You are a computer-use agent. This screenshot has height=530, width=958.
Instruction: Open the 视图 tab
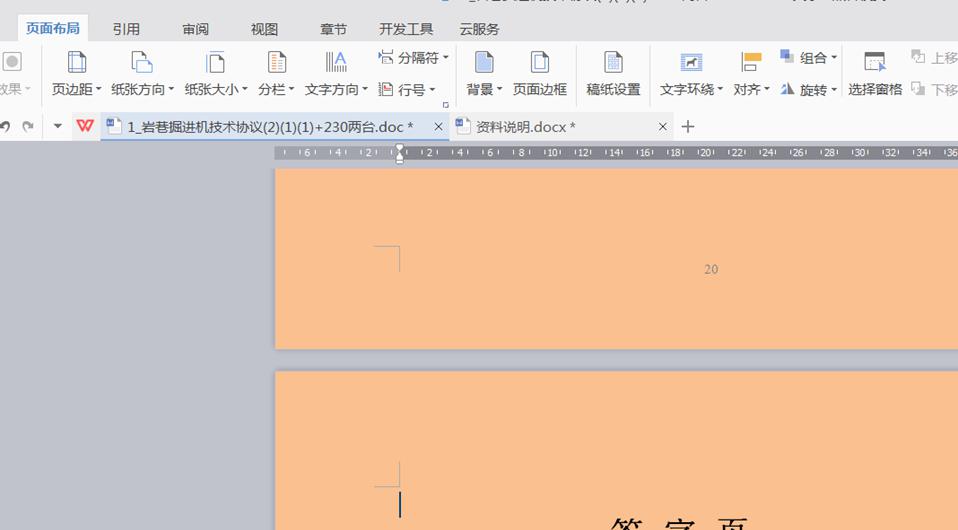pyautogui.click(x=265, y=29)
